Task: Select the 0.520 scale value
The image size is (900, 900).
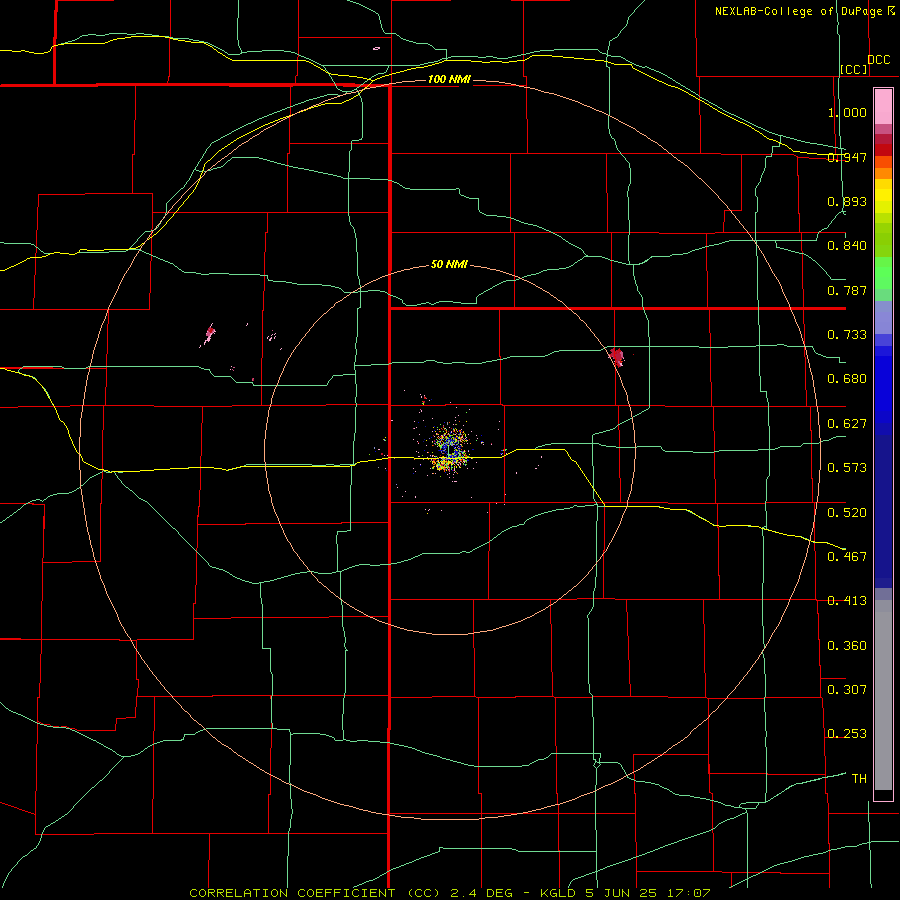Action: [847, 512]
